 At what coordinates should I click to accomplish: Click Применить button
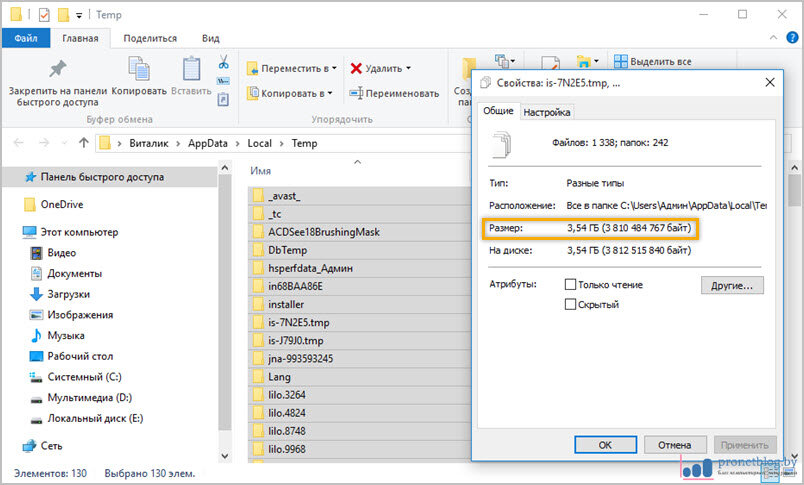point(745,445)
